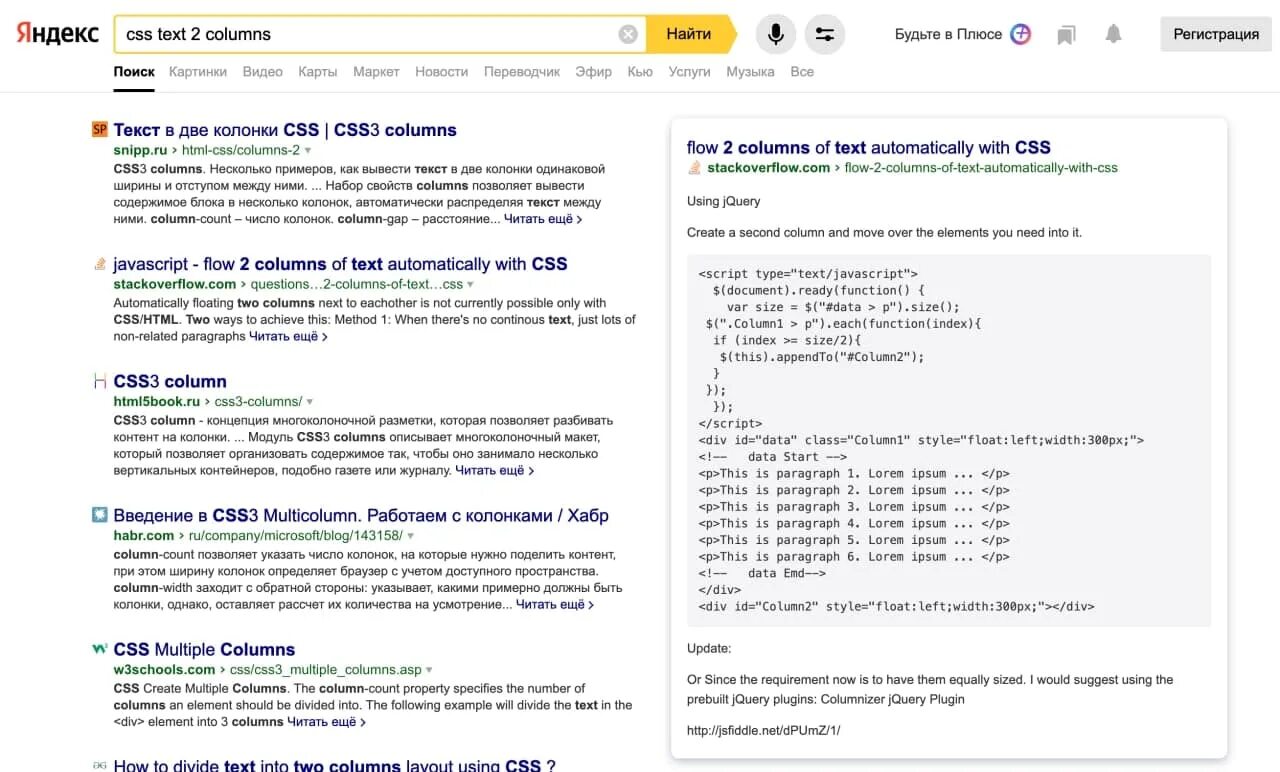
Task: Click the jQuery code block in answer card
Action: pos(949,440)
